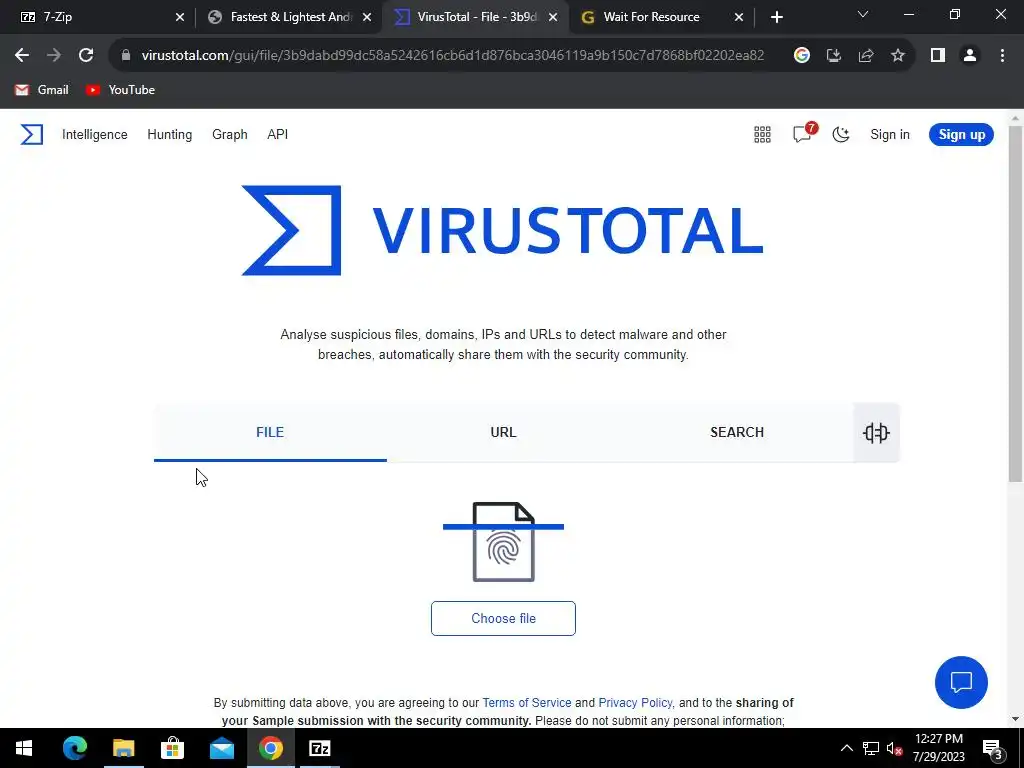Screen dimensions: 1024x768
Task: Show hidden tray icons chevron
Action: [846, 748]
